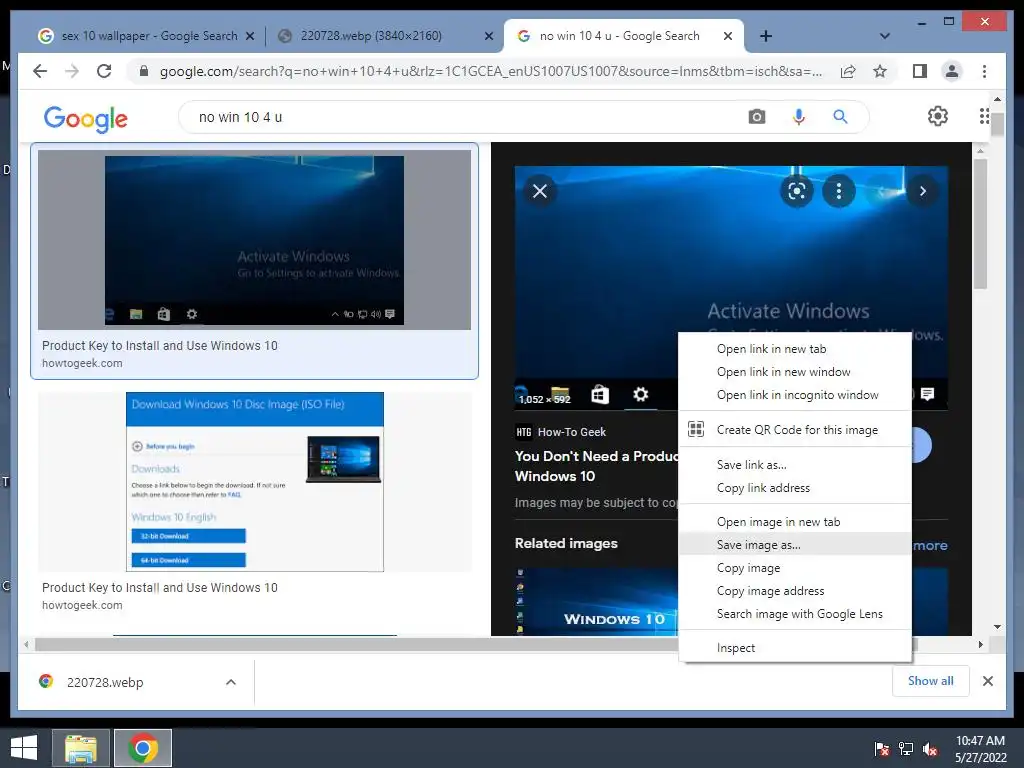Click in the Google search box
Viewport: 1024px width, 768px height.
pos(470,117)
